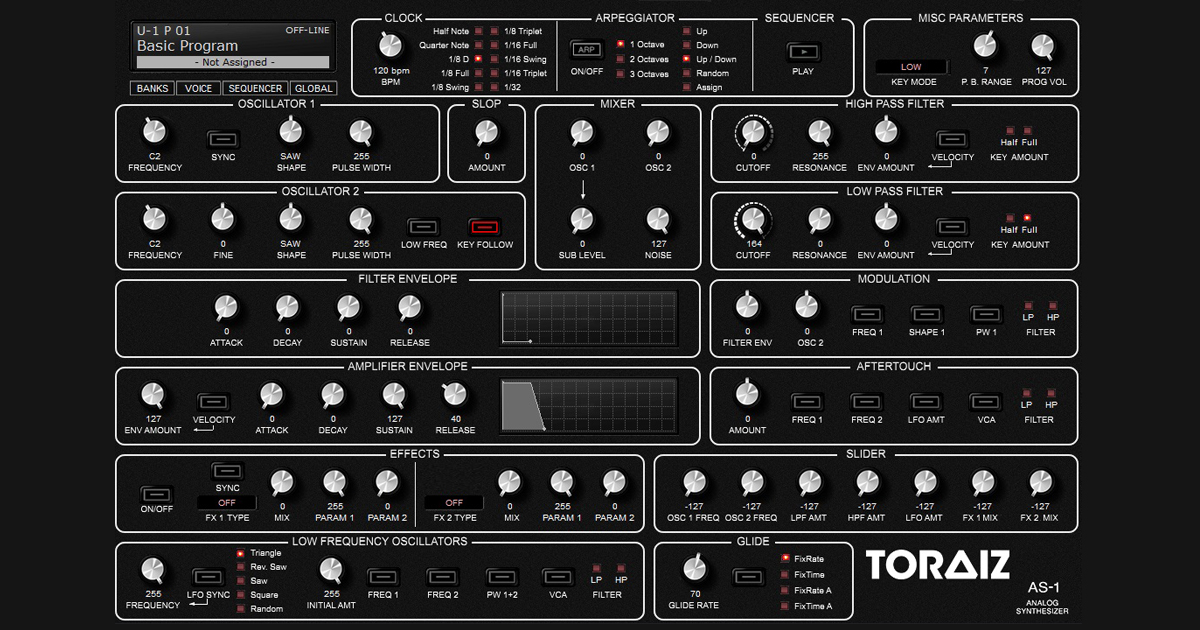Open the BANKS tab
The image size is (1200, 630).
tap(153, 88)
